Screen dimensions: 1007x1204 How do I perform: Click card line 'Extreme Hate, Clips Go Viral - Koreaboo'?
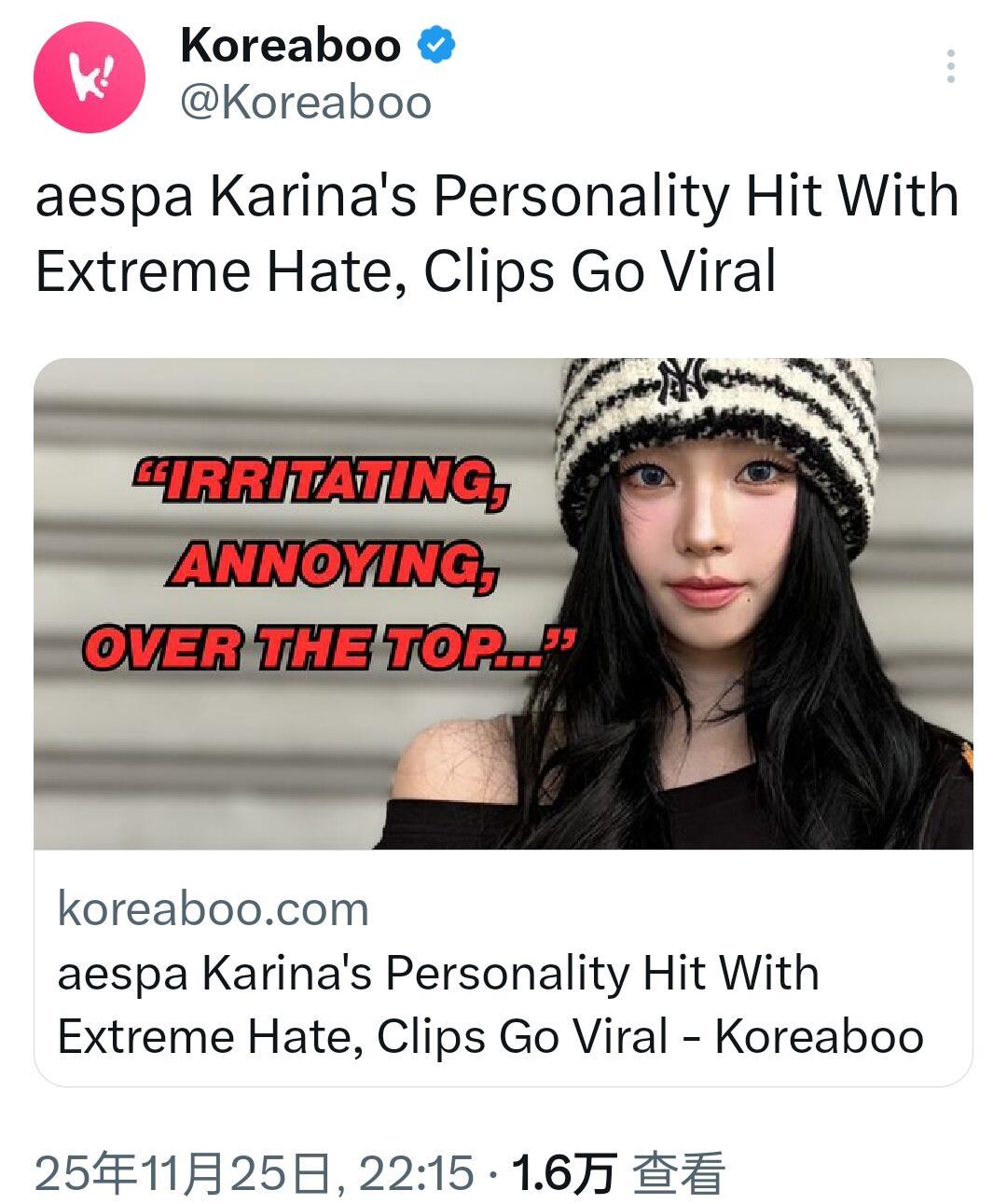[490, 1036]
